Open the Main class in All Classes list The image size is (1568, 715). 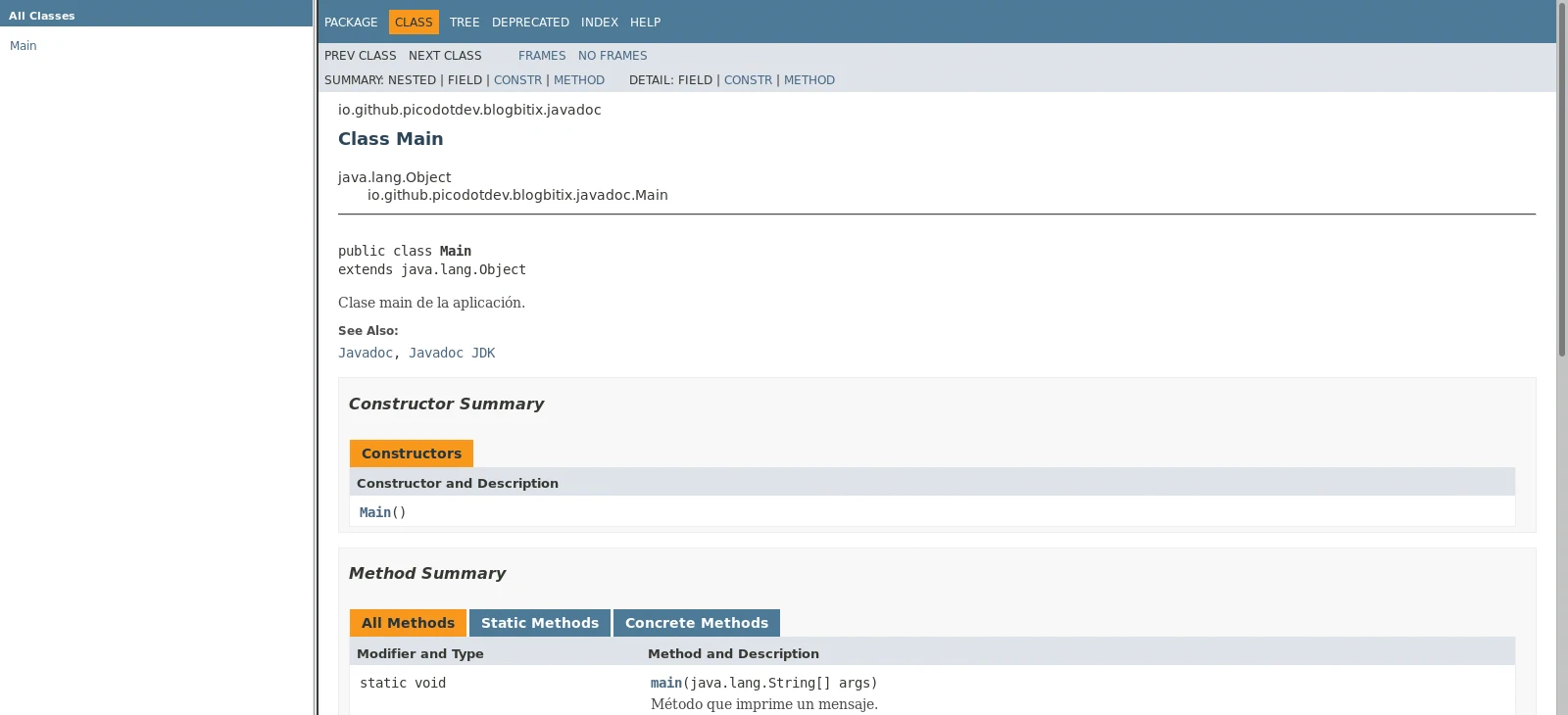(x=23, y=46)
